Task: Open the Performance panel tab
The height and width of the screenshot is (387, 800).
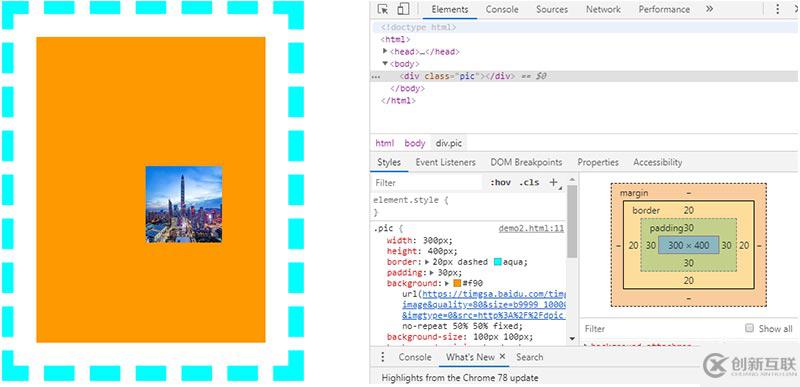Action: tap(664, 9)
